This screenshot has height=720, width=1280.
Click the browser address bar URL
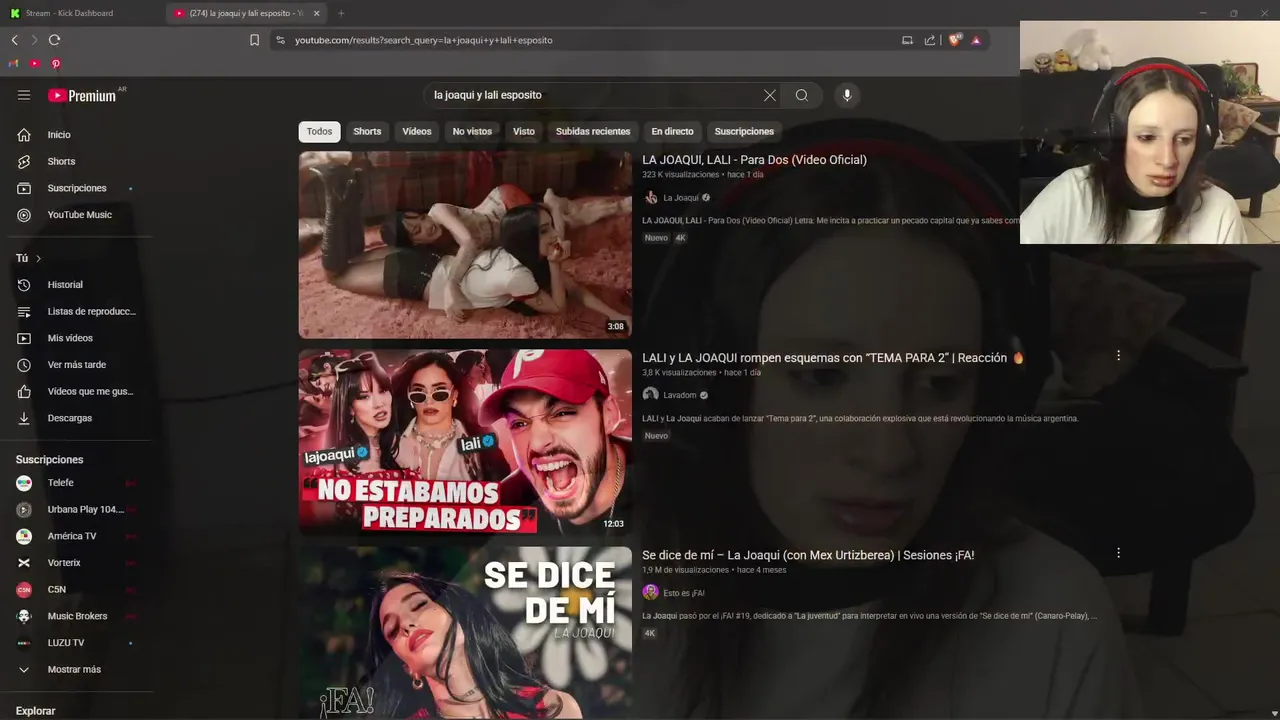coord(423,40)
